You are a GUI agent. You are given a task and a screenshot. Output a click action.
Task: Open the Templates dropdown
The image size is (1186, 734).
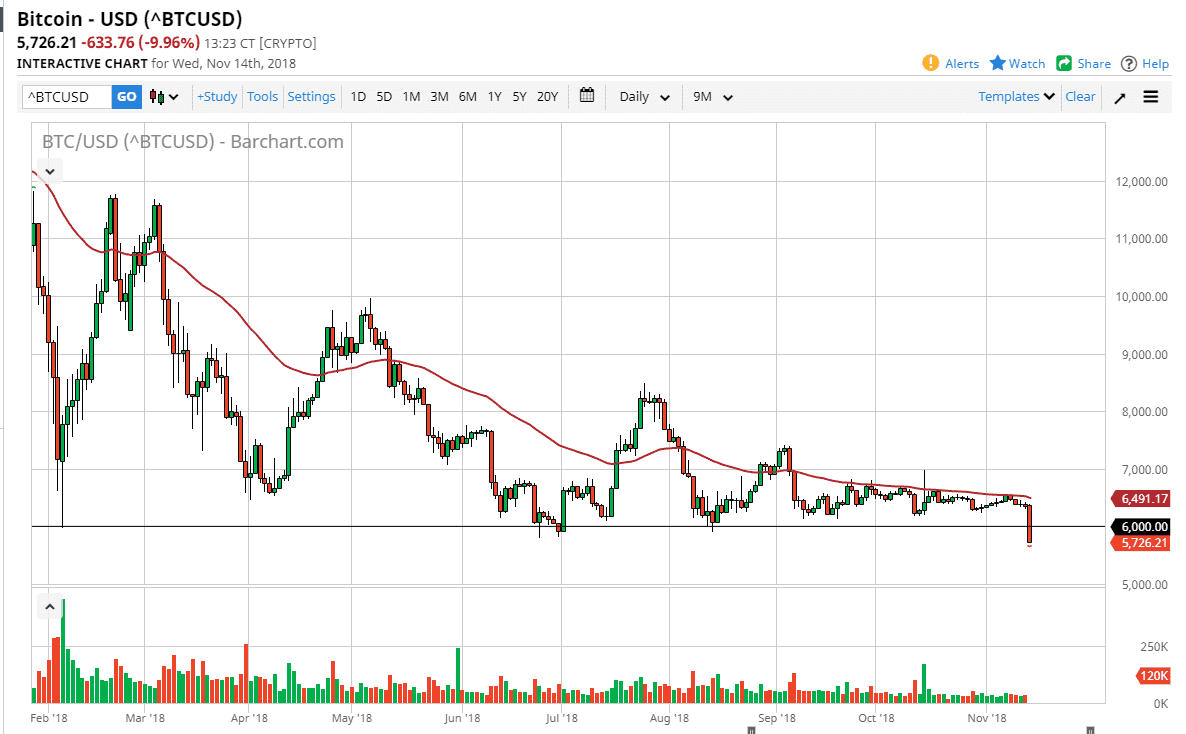[x=1015, y=96]
